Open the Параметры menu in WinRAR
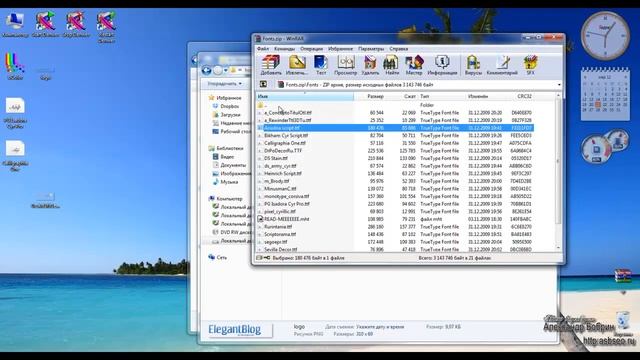This screenshot has width=640, height=360. pyautogui.click(x=371, y=49)
